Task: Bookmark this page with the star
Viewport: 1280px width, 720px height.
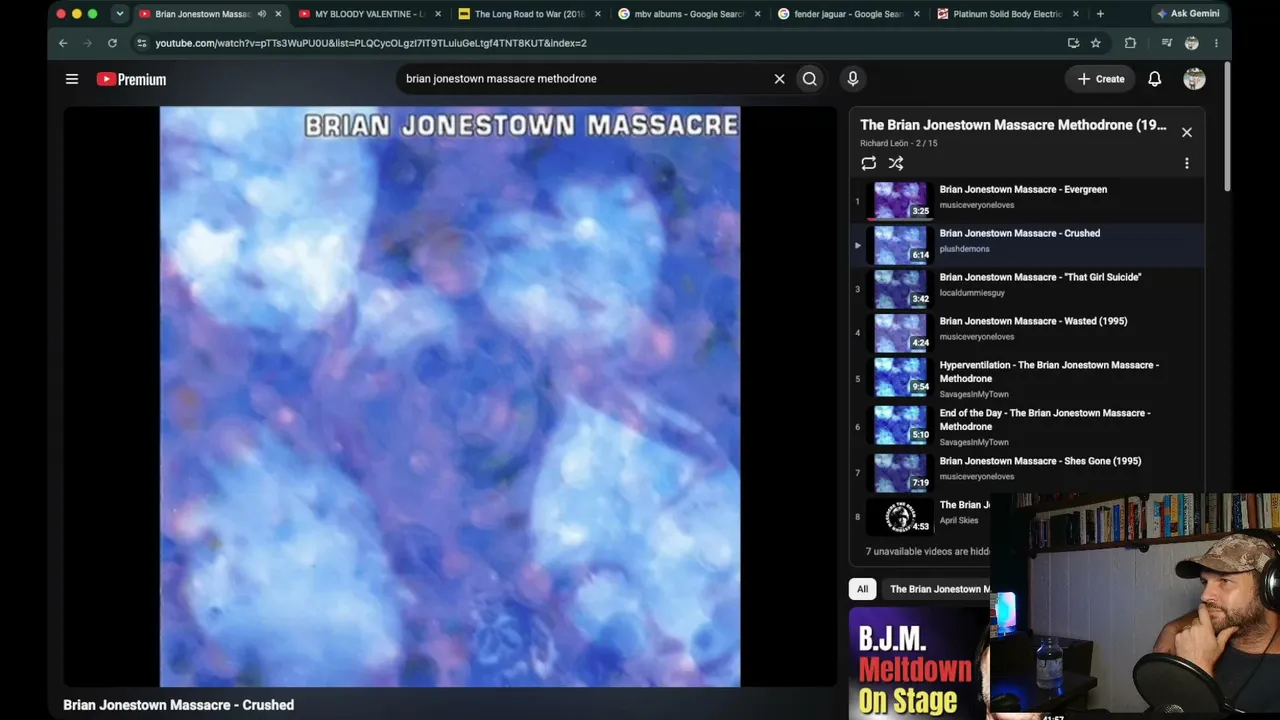Action: pos(1096,43)
